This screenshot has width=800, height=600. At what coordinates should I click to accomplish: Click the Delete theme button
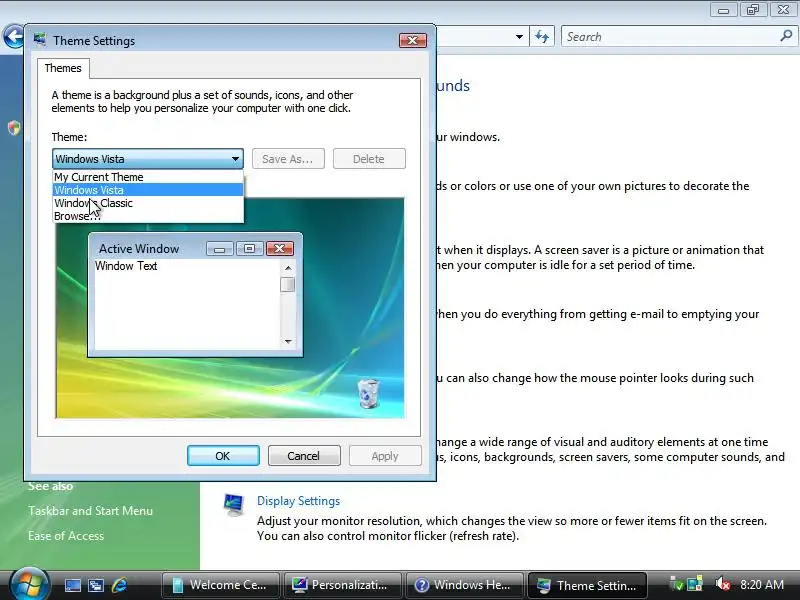click(x=369, y=159)
